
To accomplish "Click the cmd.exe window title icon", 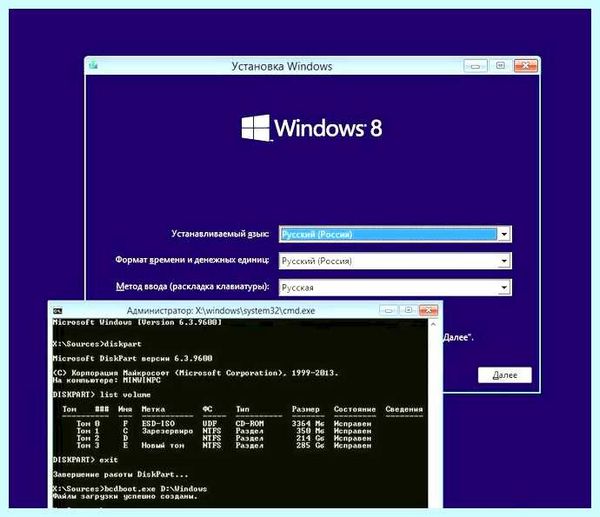I will pyautogui.click(x=57, y=310).
